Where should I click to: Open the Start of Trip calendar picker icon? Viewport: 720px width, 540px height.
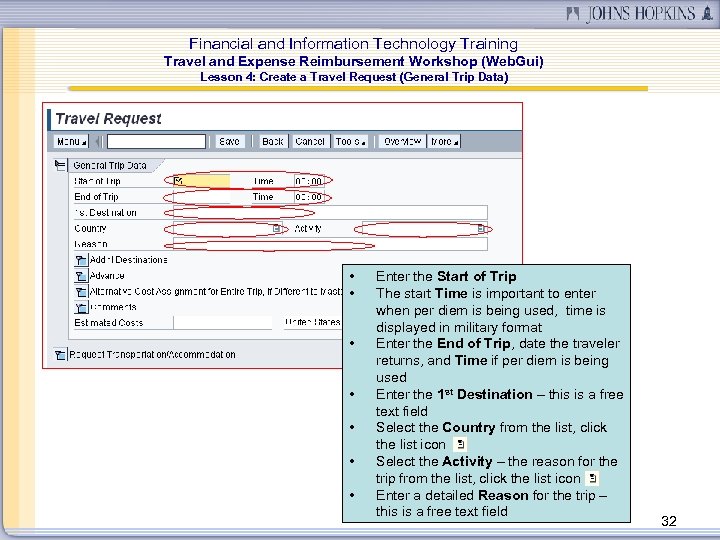[179, 181]
